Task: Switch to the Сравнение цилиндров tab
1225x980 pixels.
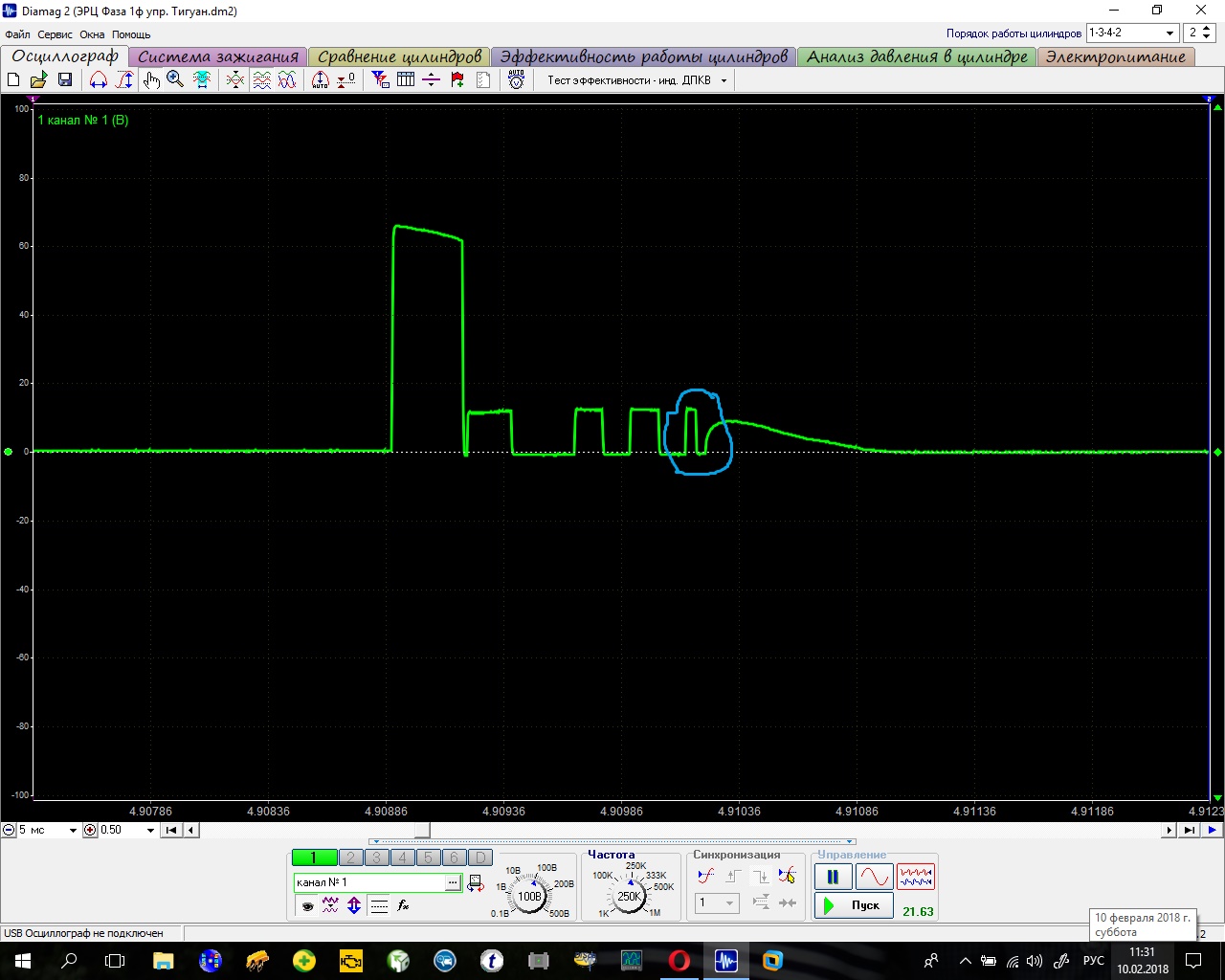Action: (400, 56)
